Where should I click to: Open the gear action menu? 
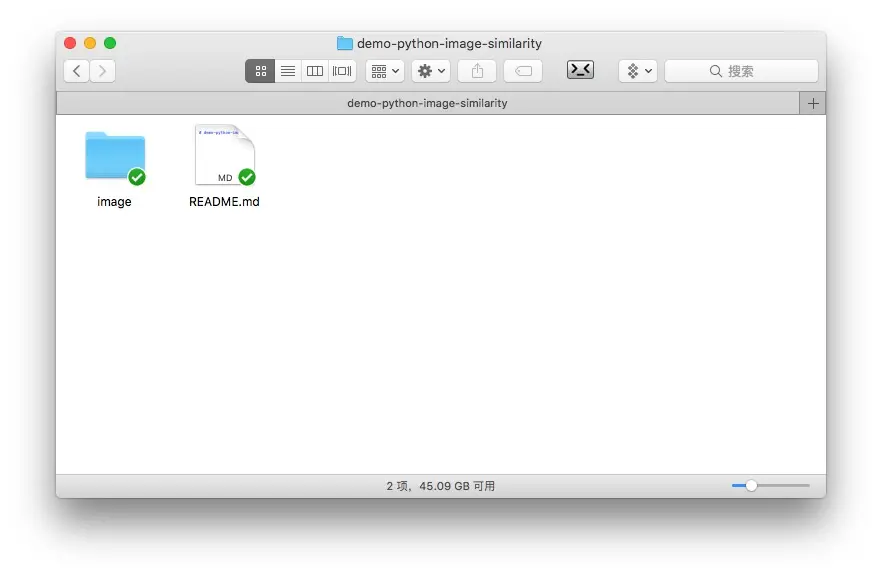431,71
